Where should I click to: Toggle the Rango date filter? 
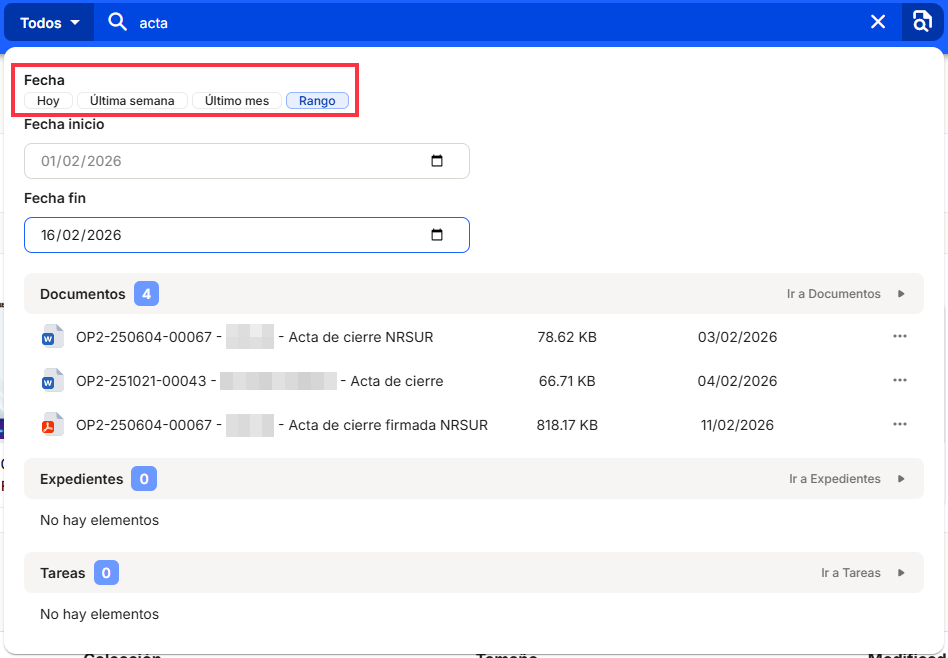317,101
